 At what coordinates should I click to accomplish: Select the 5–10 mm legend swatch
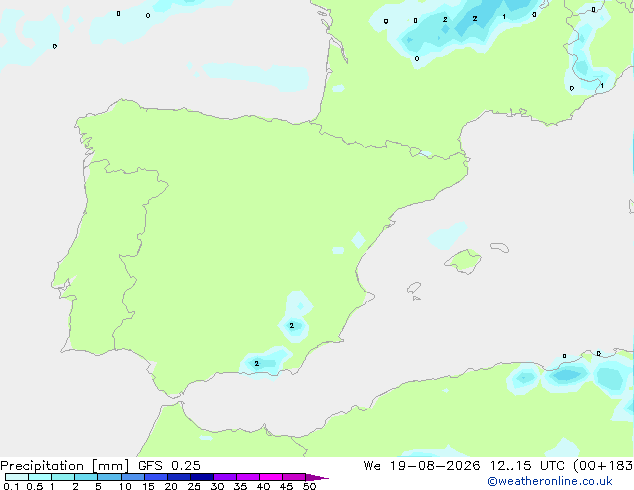coord(109,477)
